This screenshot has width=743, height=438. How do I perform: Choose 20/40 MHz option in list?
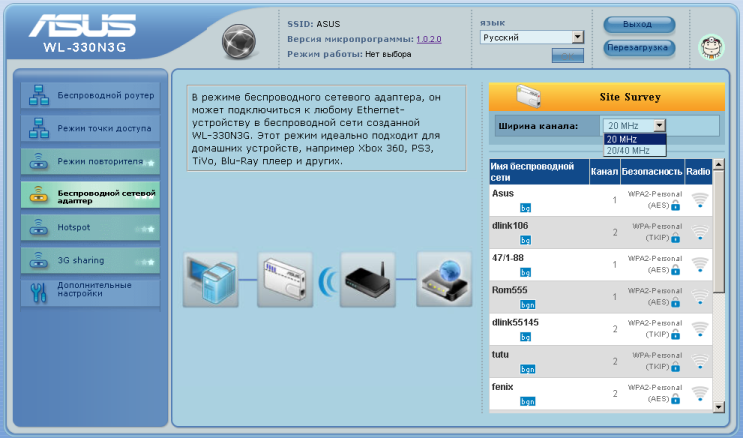(x=635, y=151)
